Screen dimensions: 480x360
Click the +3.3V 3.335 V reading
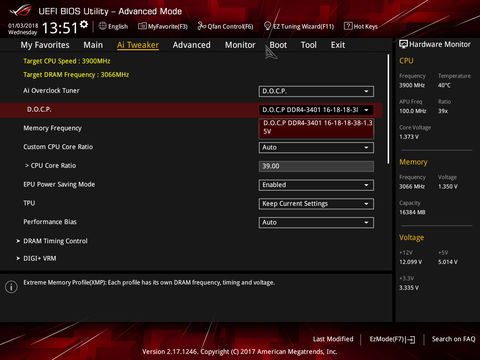pyautogui.click(x=409, y=288)
